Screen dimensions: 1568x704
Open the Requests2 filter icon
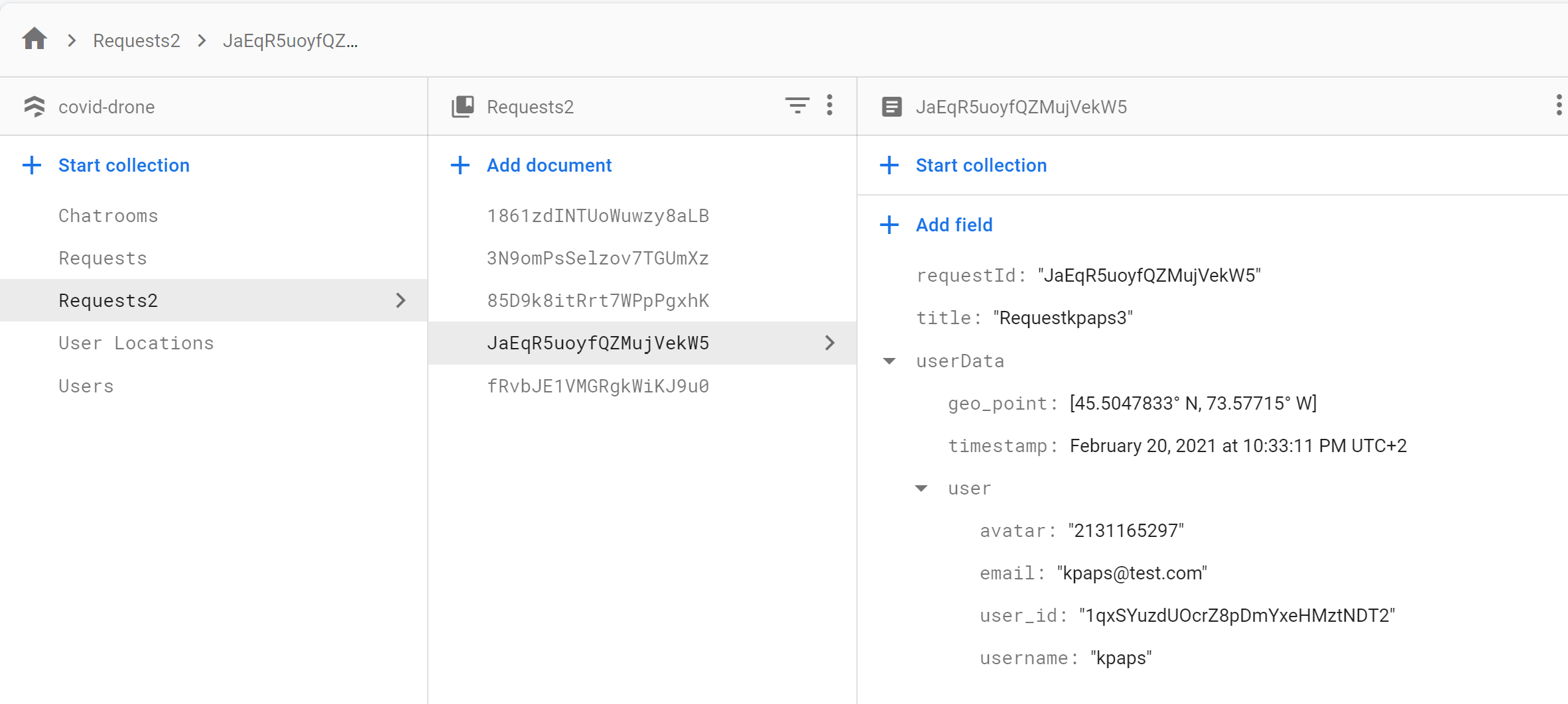pyautogui.click(x=797, y=105)
